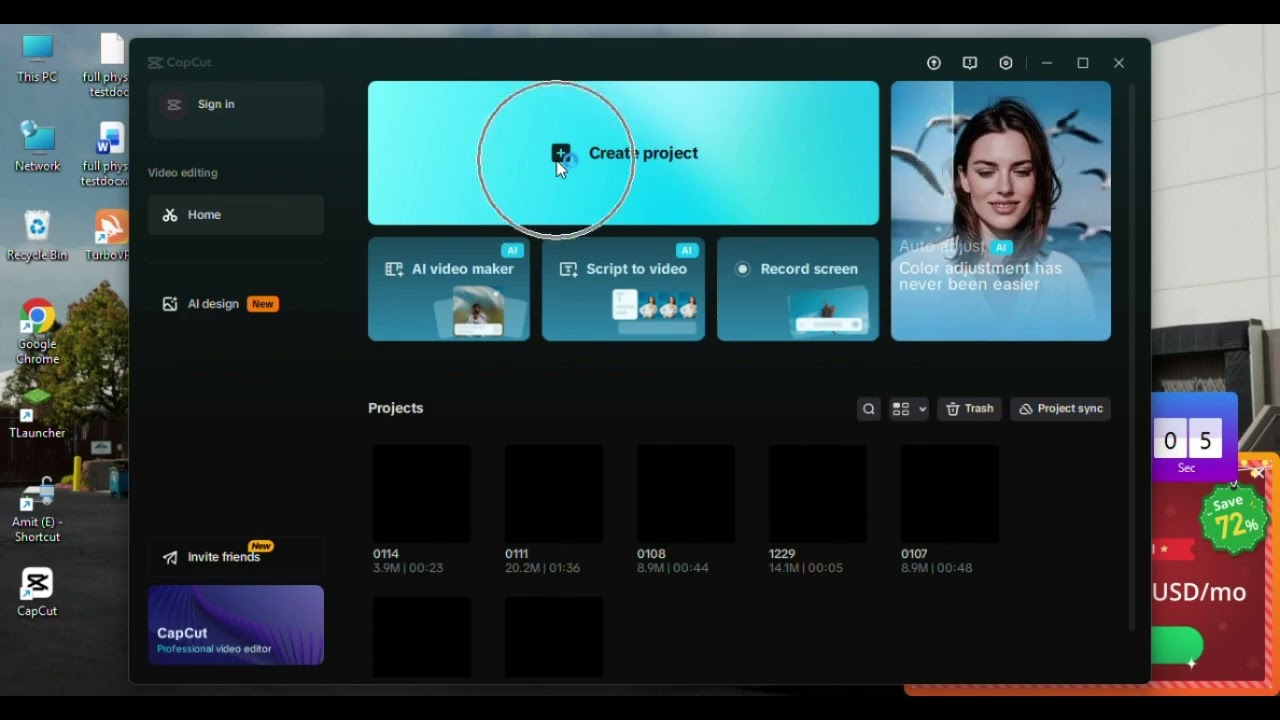
Task: Click the search projects magnifier icon
Action: coord(869,409)
